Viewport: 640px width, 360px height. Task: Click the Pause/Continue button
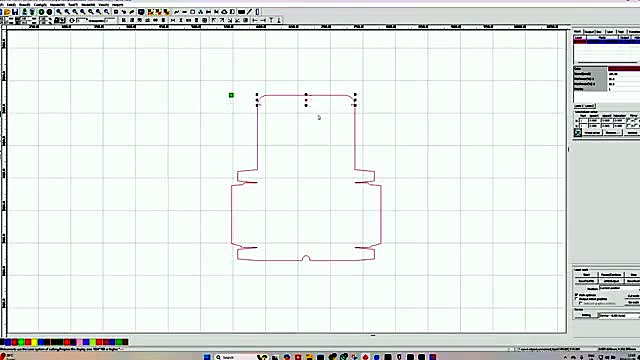coord(611,275)
